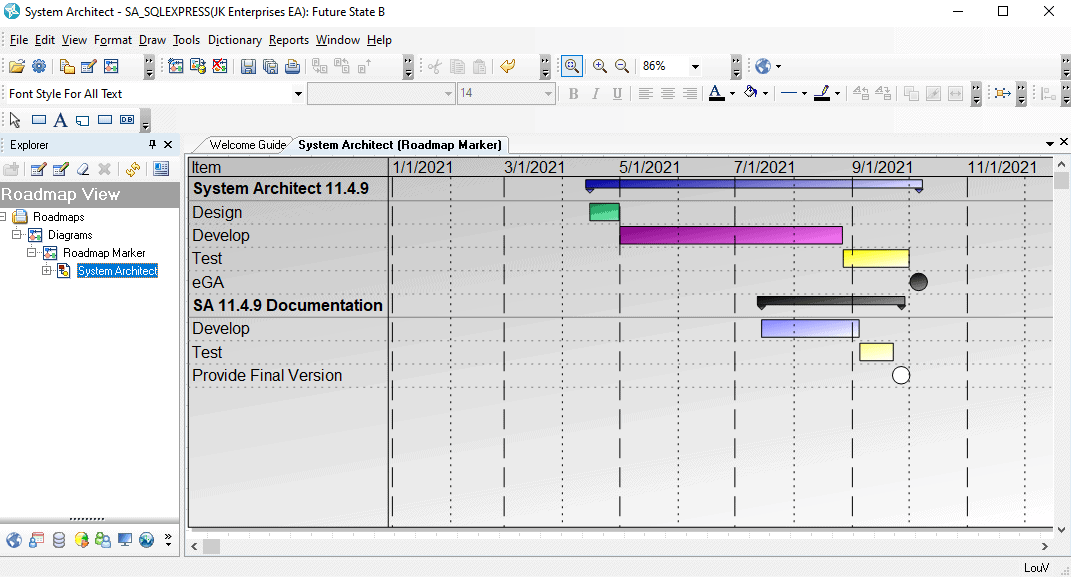Viewport: 1071px width, 577px height.
Task: Click the Print icon in the toolbar
Action: point(293,65)
